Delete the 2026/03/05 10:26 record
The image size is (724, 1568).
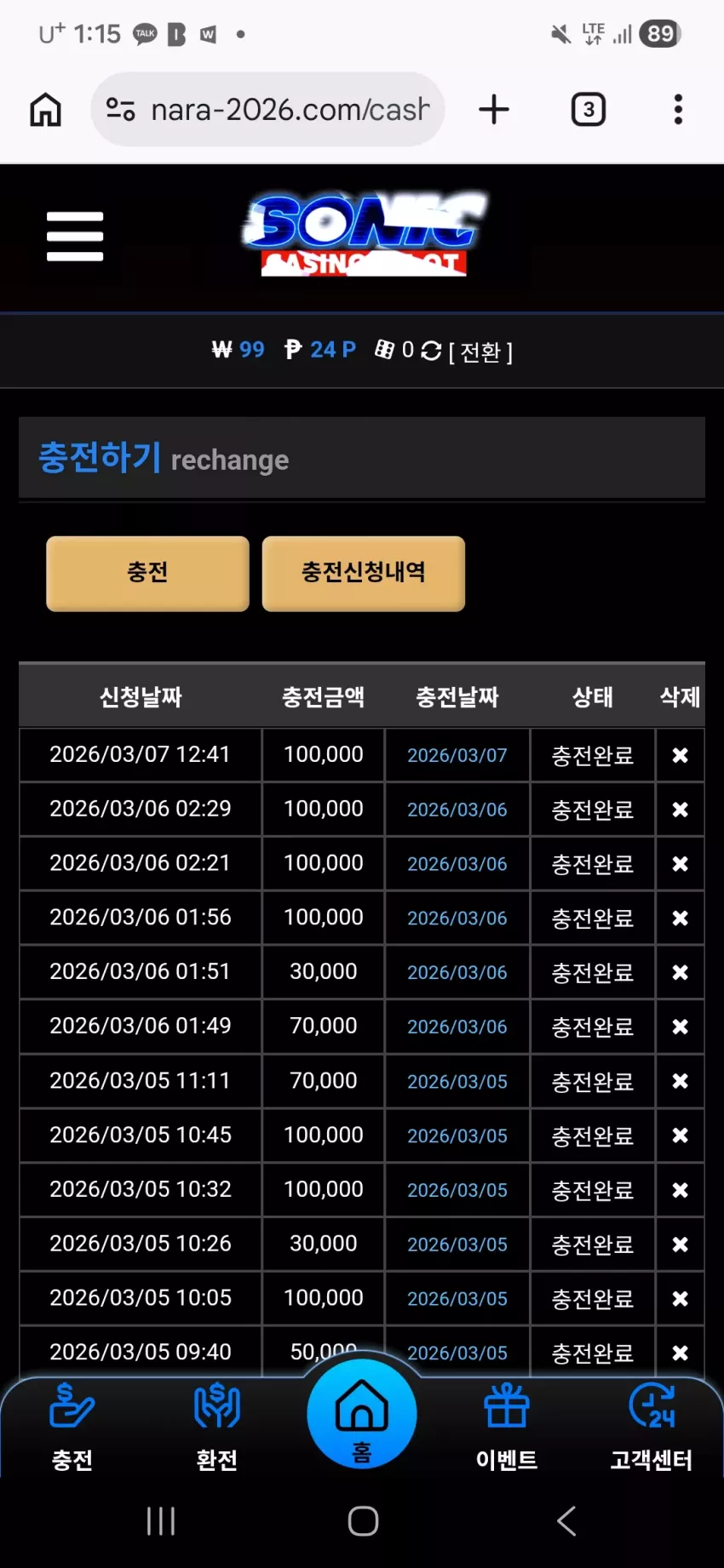pyautogui.click(x=680, y=1245)
